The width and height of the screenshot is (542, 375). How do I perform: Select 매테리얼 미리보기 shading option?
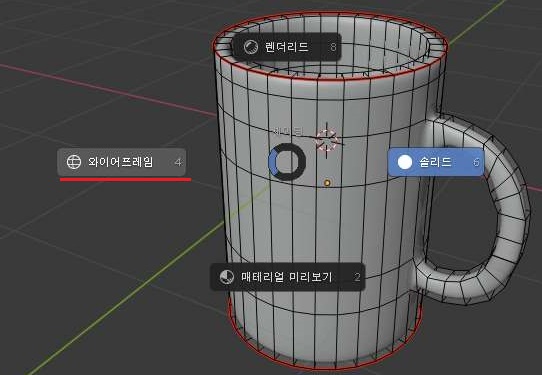click(x=287, y=277)
